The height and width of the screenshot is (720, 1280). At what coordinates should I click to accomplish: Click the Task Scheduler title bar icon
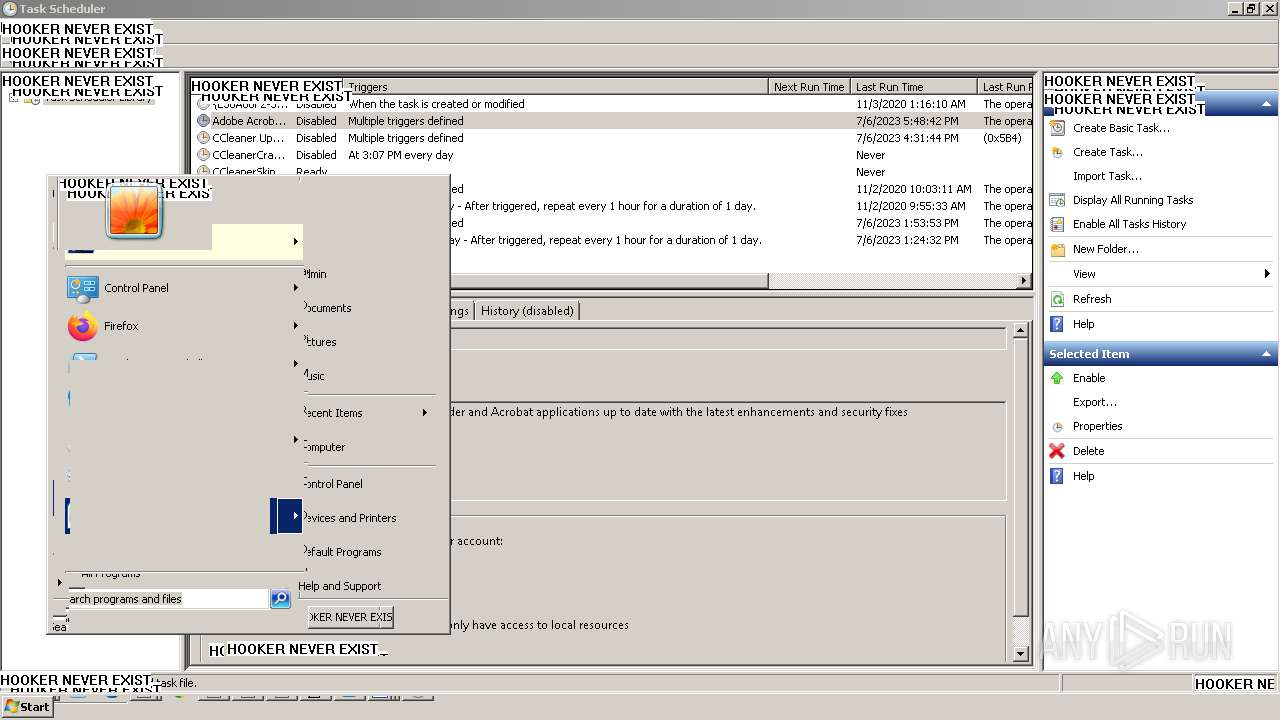(x=9, y=8)
